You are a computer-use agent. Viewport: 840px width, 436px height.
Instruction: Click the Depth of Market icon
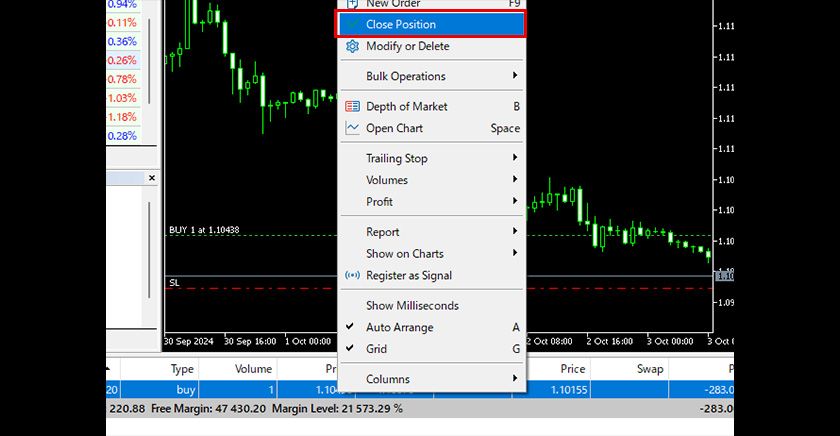click(x=352, y=106)
